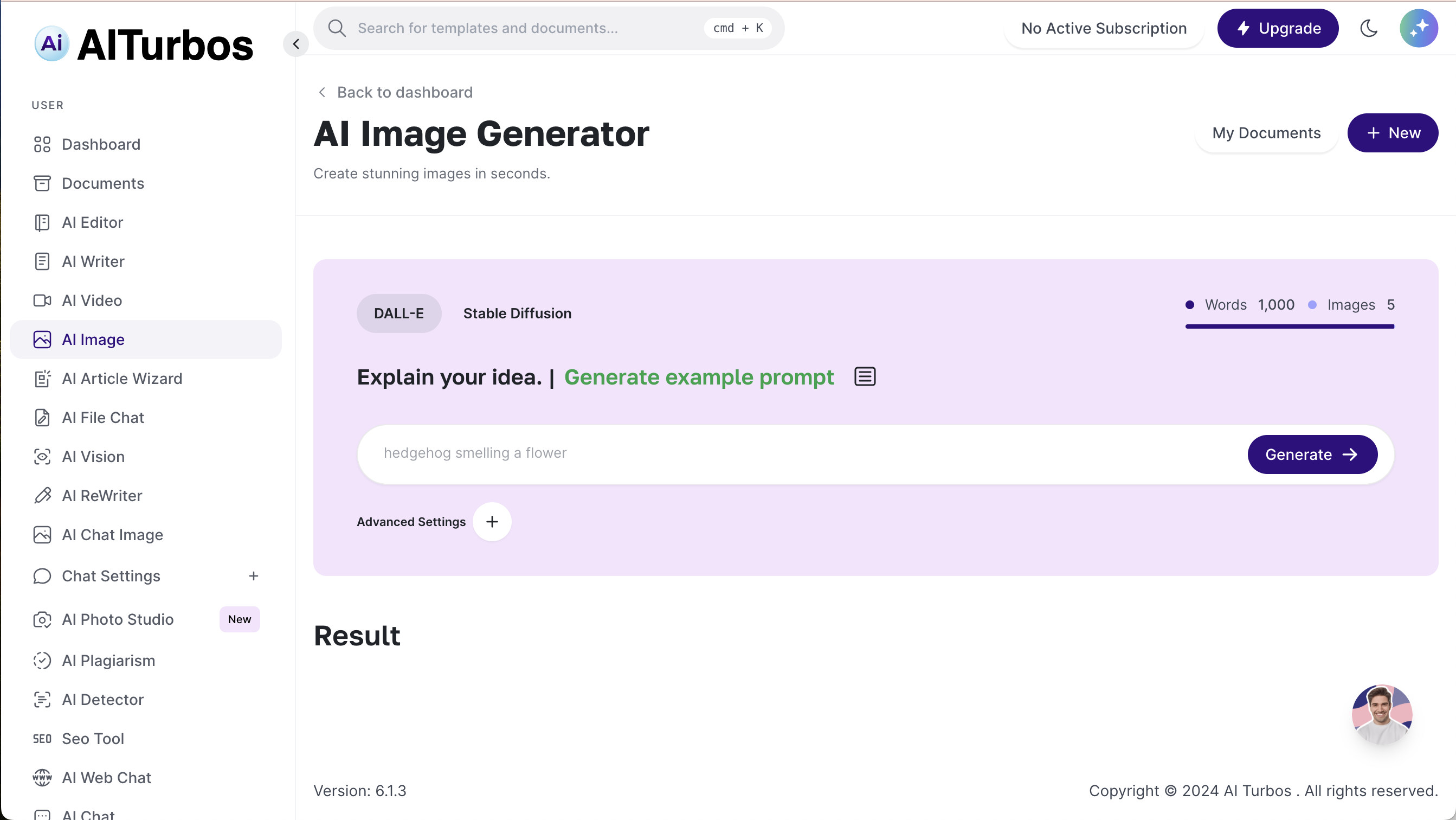Open the chat assistant avatar bubble
The height and width of the screenshot is (820, 1456).
pos(1381,714)
